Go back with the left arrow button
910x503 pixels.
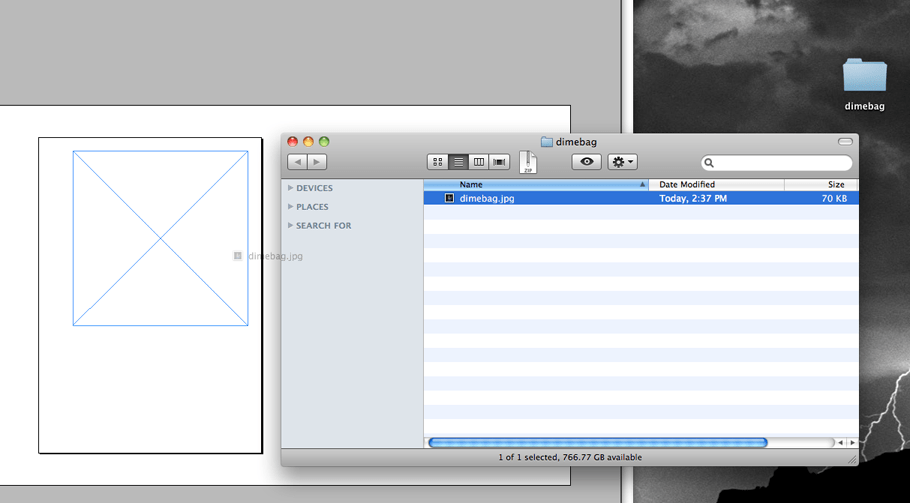pos(297,162)
